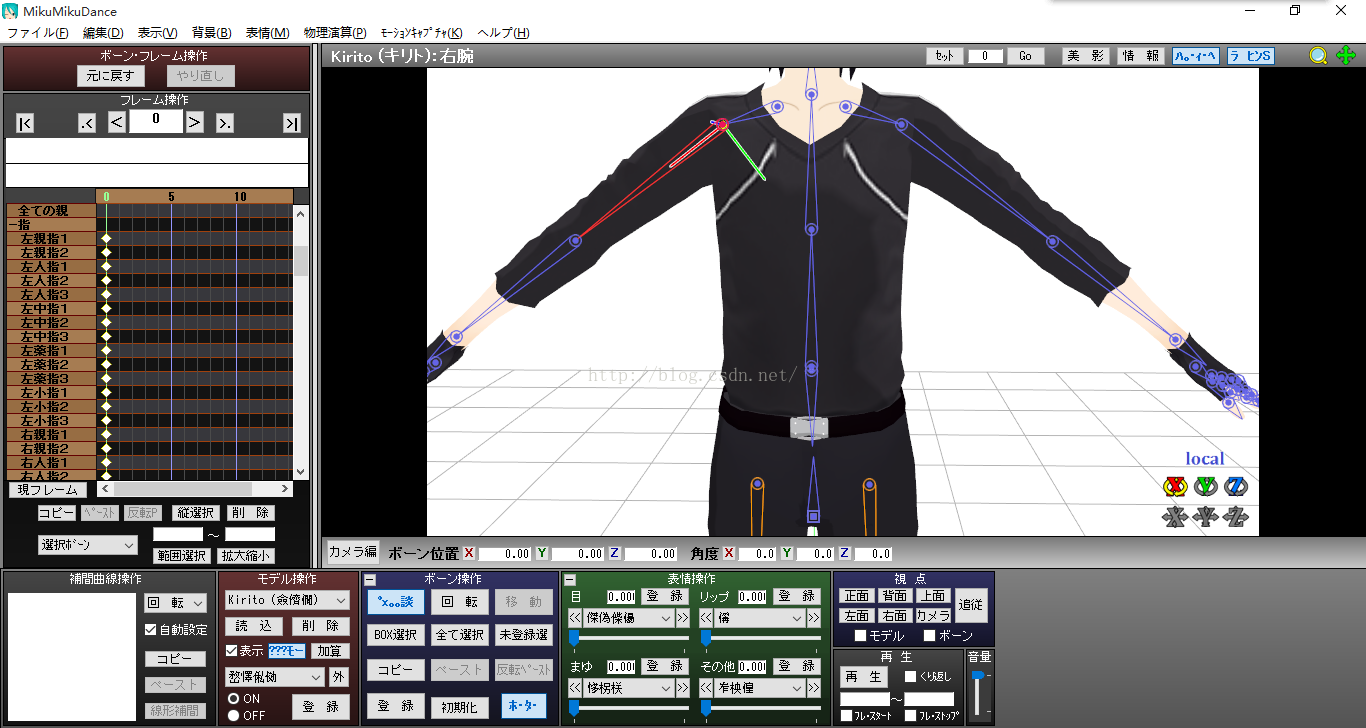Click the 左親指1 bone row

click(x=51, y=239)
